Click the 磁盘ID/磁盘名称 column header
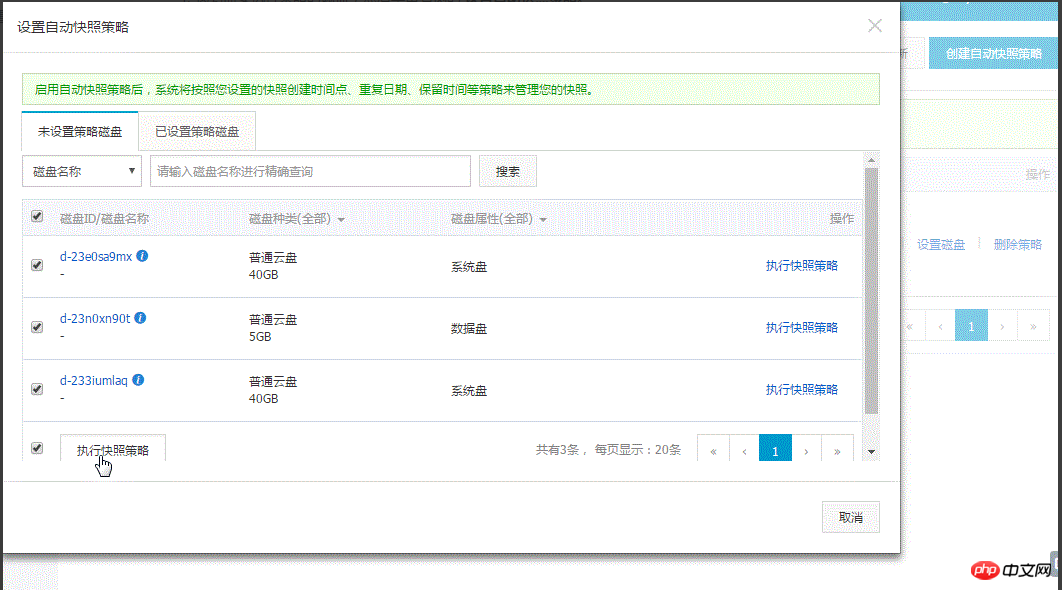Image resolution: width=1062 pixels, height=590 pixels. (104, 219)
